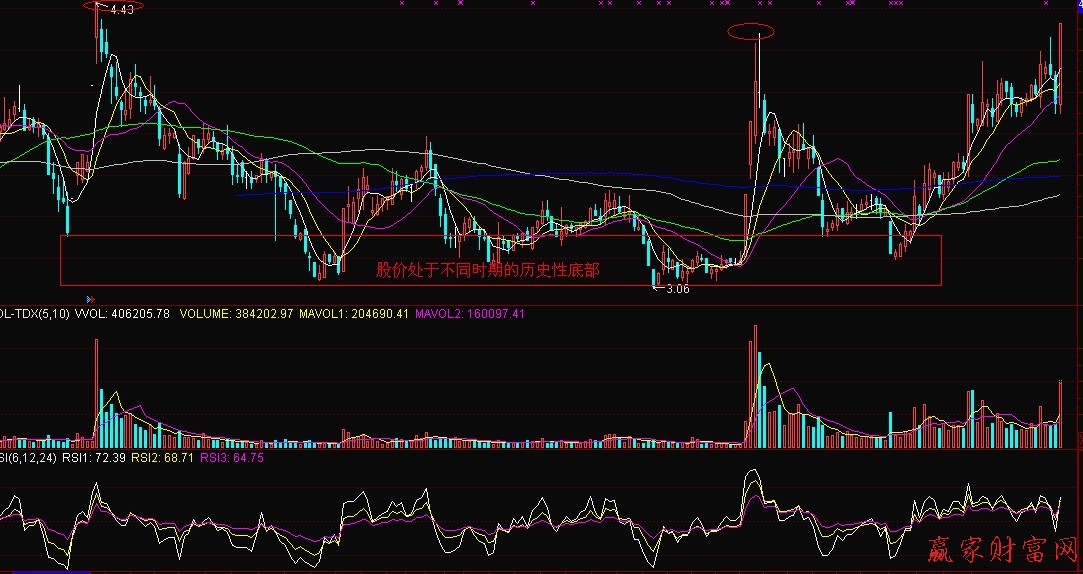Viewport: 1083px width, 574px height.
Task: Click the small x icon at right edge of volume panel
Action: click(1079, 440)
